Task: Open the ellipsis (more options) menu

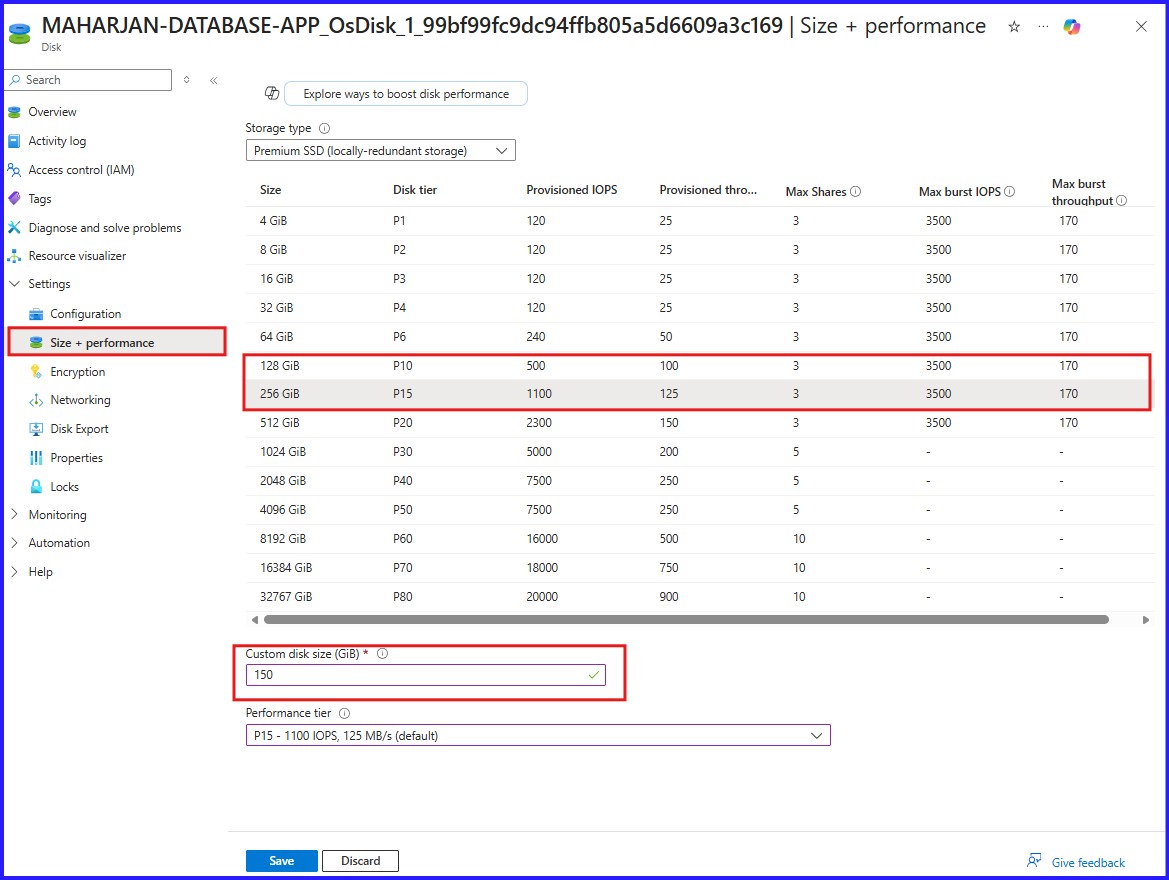Action: tap(1044, 27)
